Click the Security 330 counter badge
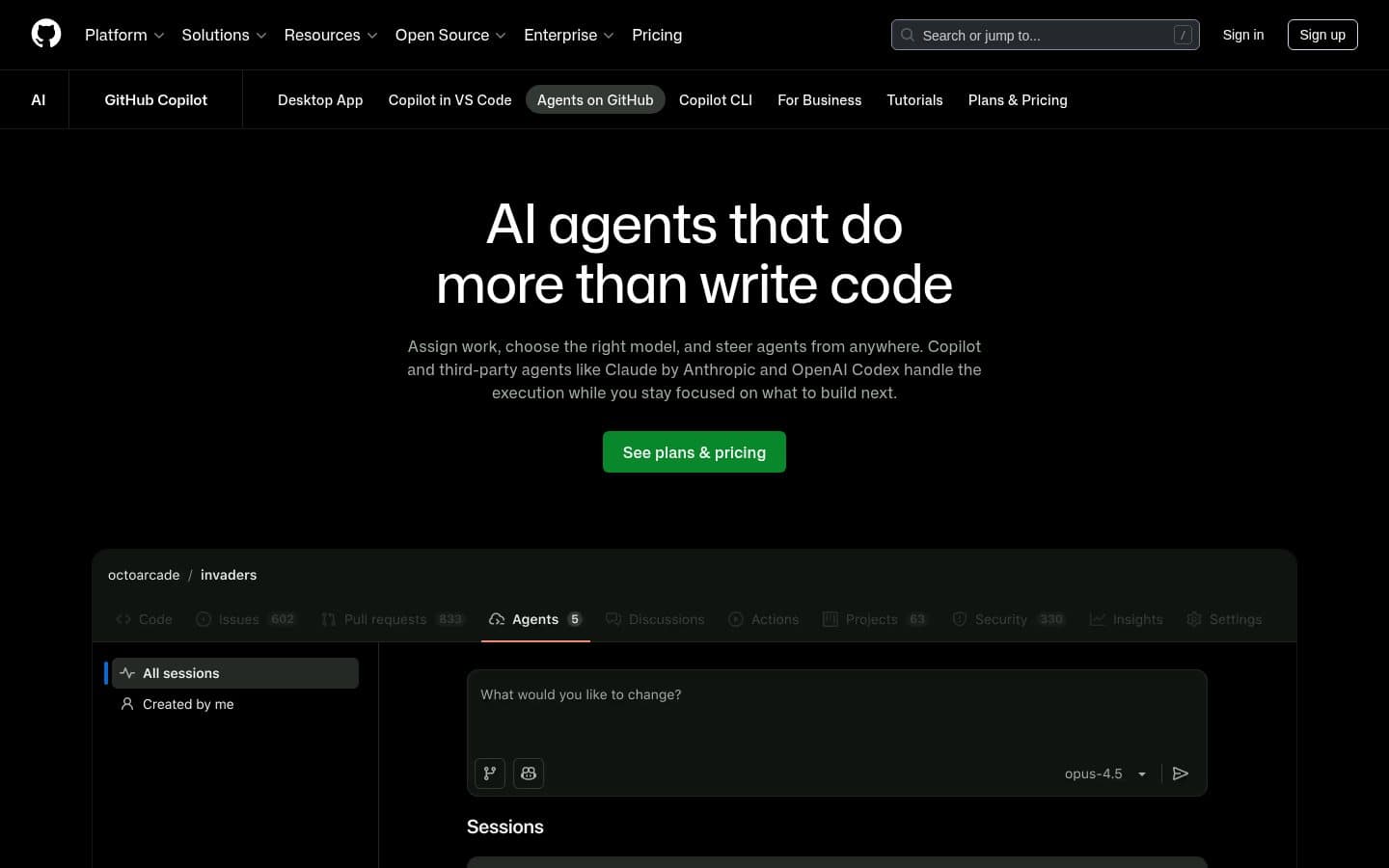The image size is (1389, 868). tap(1051, 619)
